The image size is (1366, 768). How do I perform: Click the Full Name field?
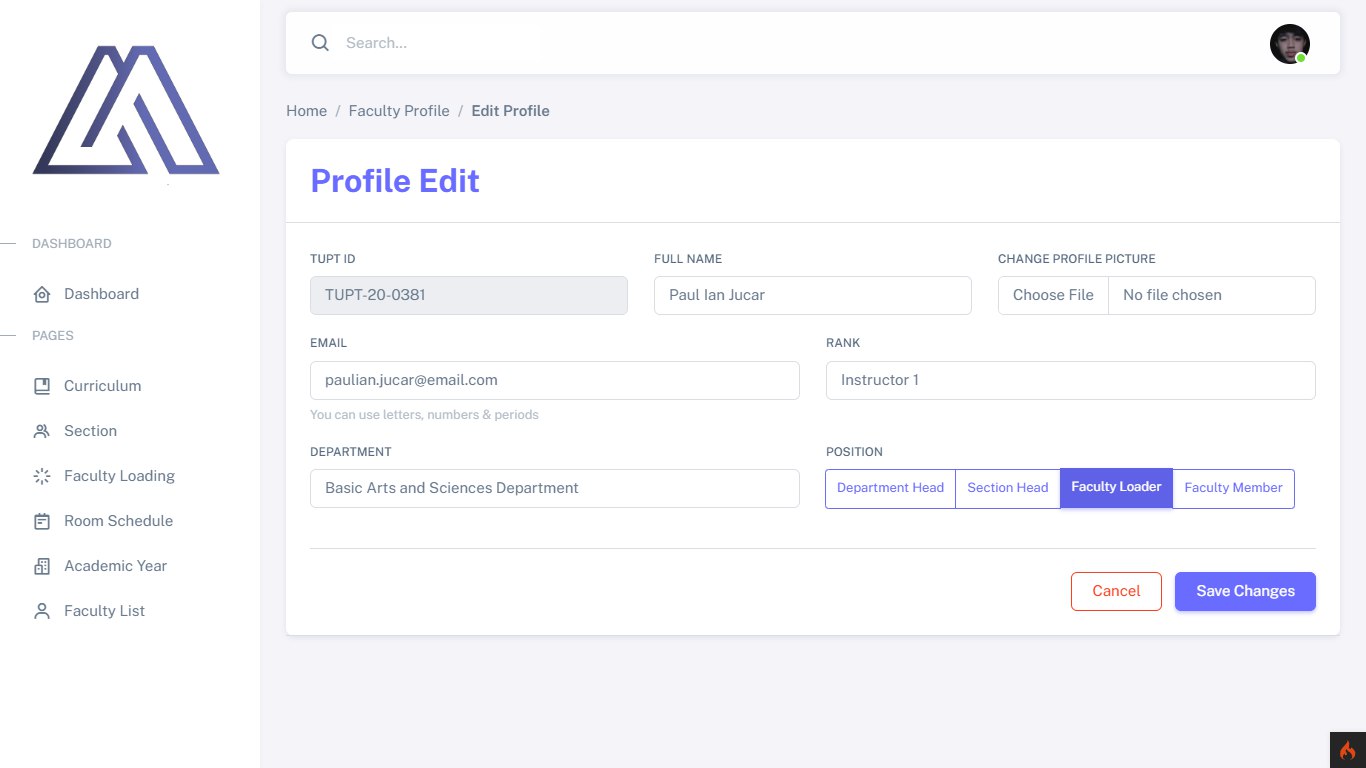[813, 295]
